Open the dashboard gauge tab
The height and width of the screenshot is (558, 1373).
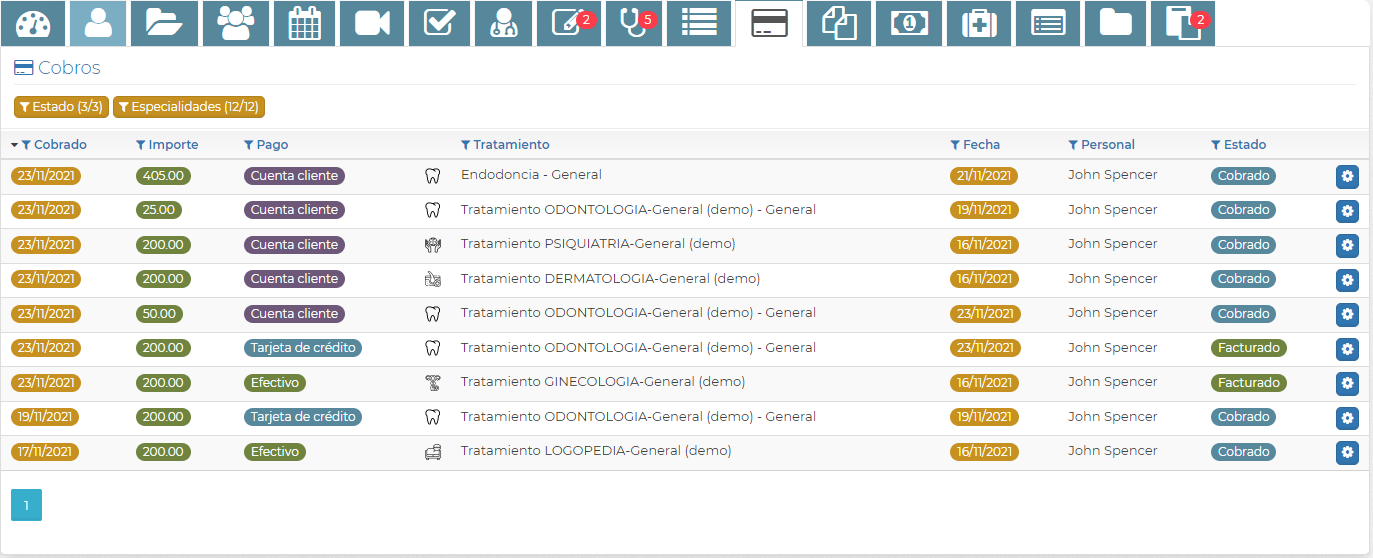coord(33,24)
